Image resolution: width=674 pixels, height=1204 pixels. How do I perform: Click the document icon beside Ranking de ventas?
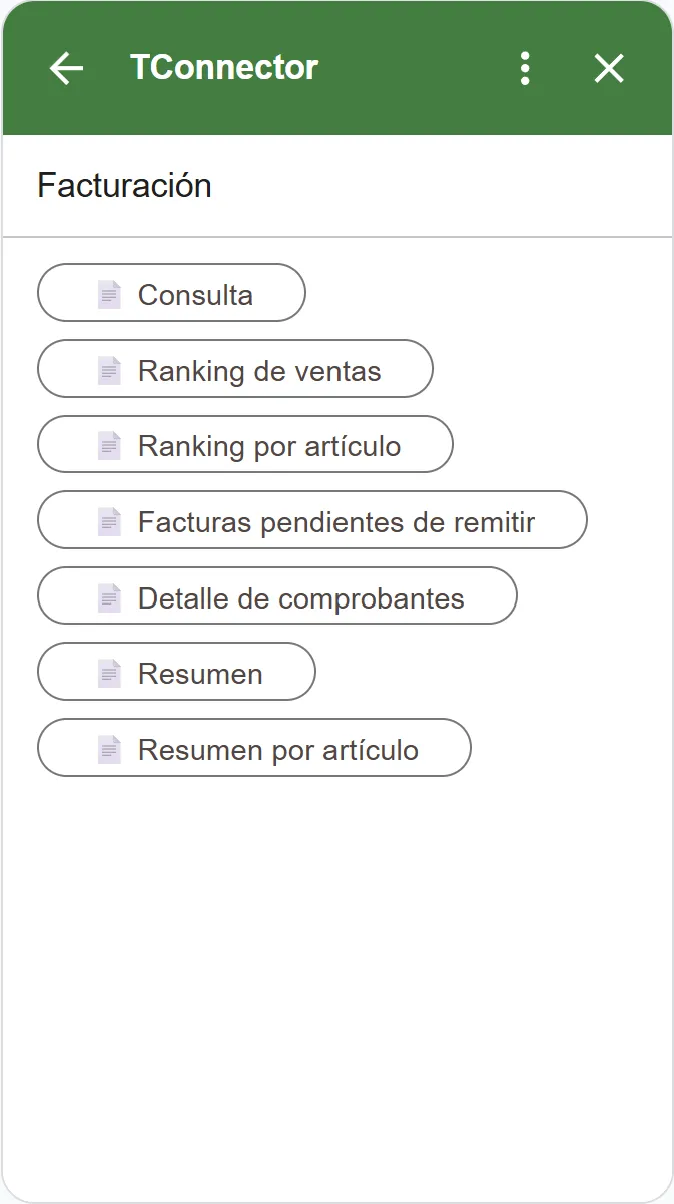pos(110,369)
